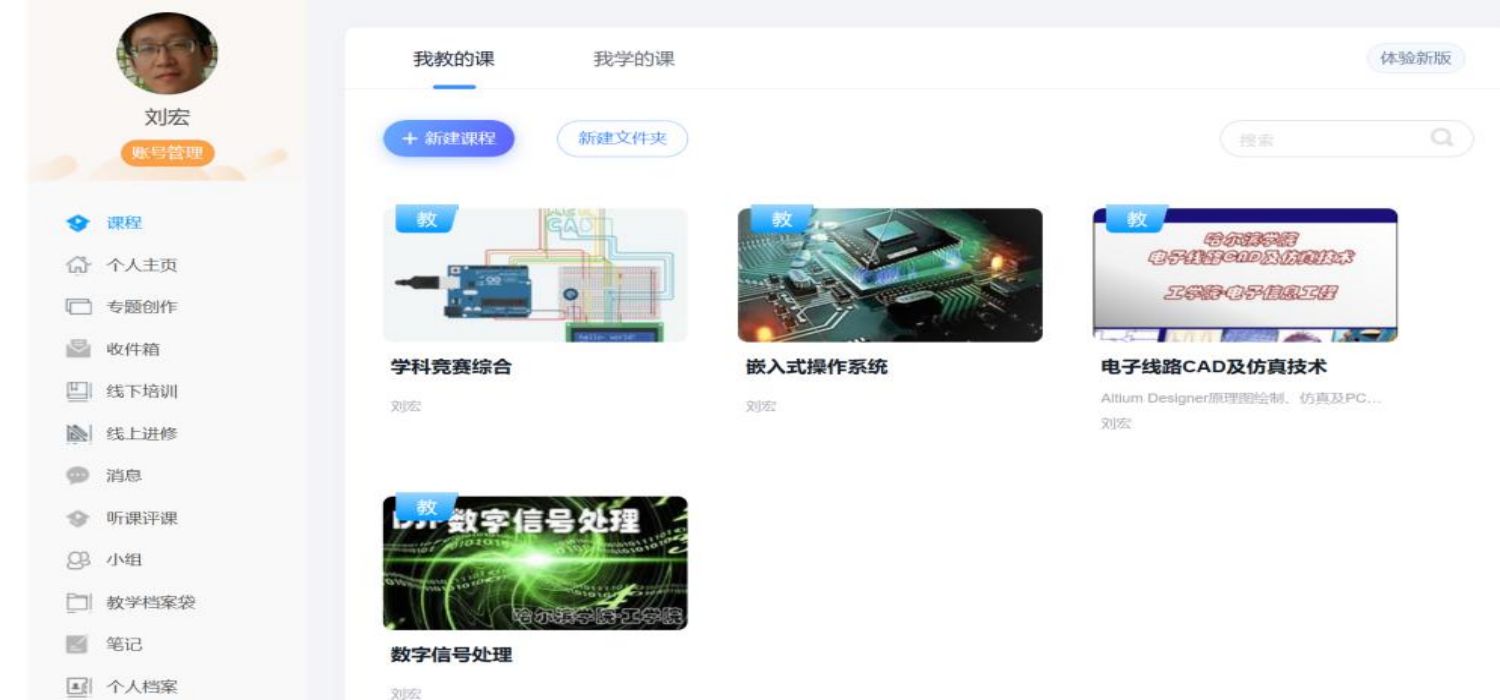Select the 我教的课 tab
The height and width of the screenshot is (700, 1500).
[x=454, y=59]
